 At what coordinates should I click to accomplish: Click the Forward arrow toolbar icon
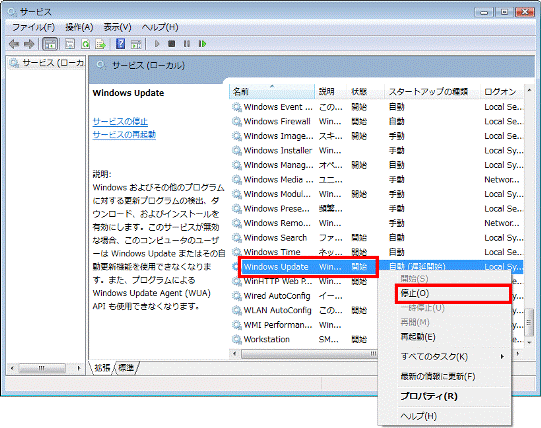coord(29,44)
